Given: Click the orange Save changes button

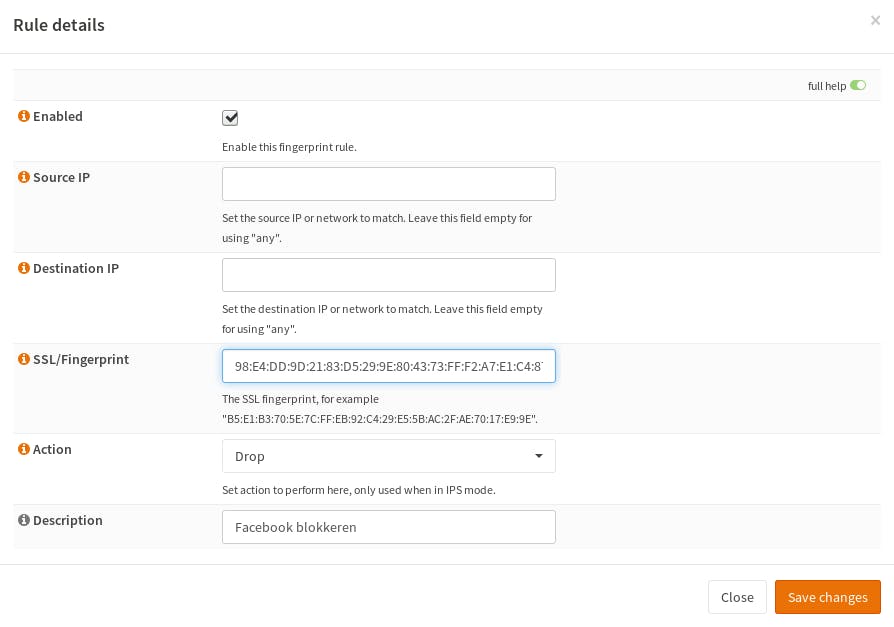Looking at the screenshot, I should (x=827, y=597).
